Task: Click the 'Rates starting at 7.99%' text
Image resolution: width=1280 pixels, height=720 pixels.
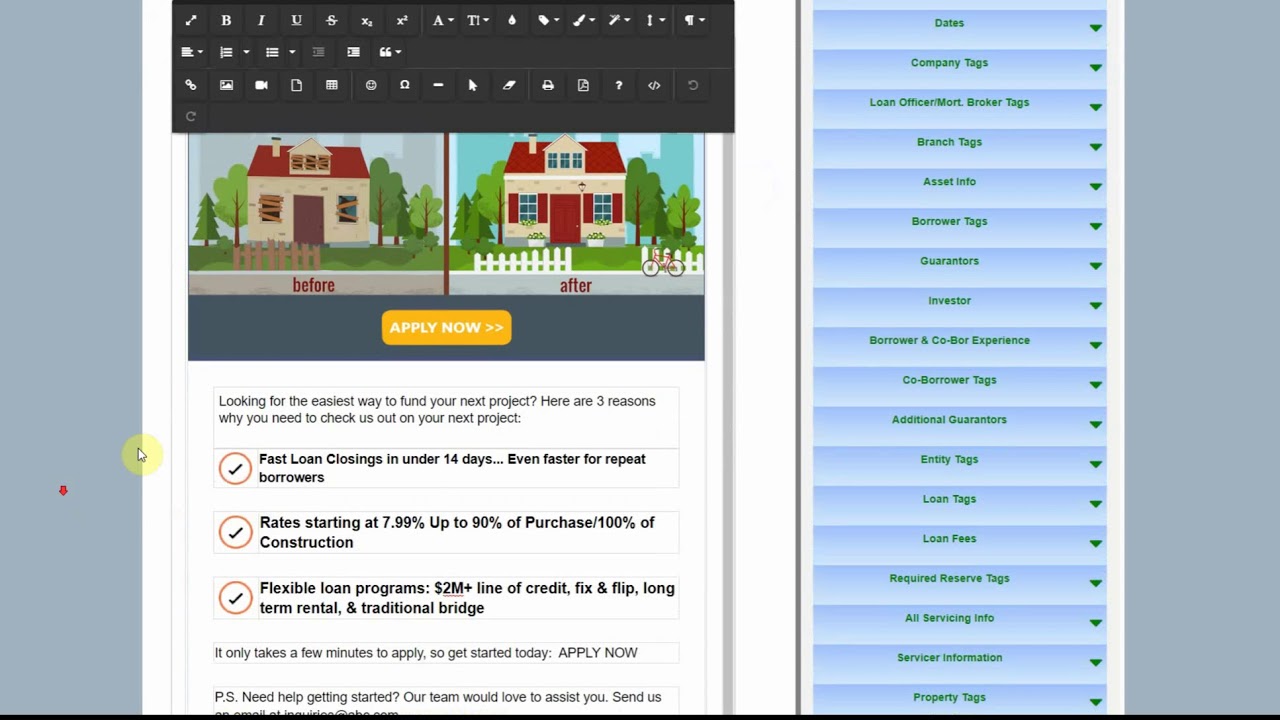Action: [457, 532]
